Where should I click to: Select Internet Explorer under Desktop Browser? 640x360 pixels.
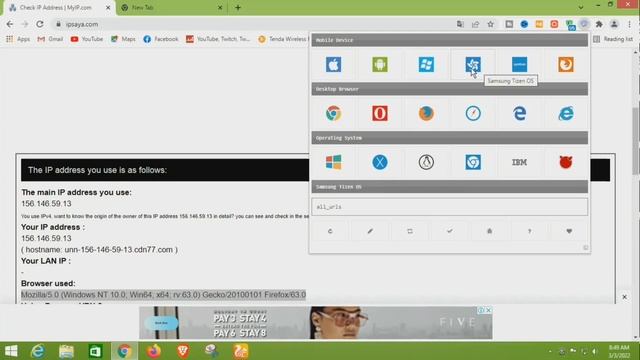[566, 113]
